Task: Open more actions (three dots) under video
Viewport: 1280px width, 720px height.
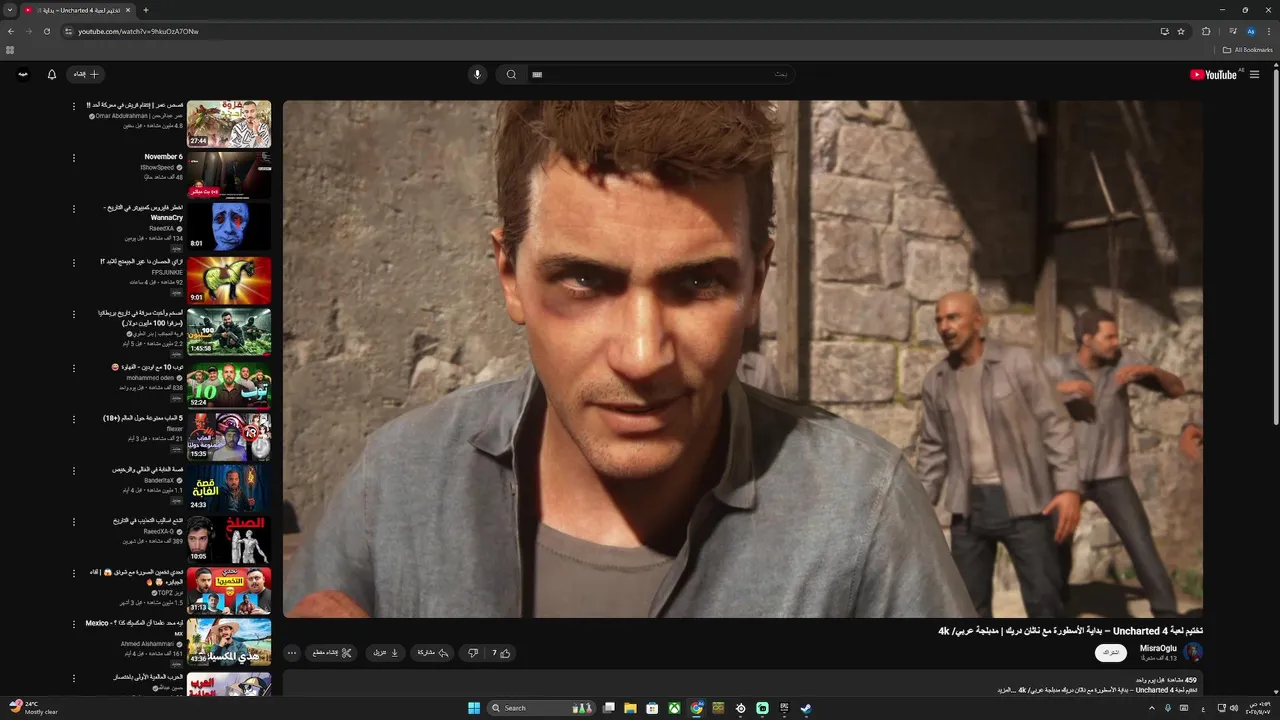Action: [292, 653]
